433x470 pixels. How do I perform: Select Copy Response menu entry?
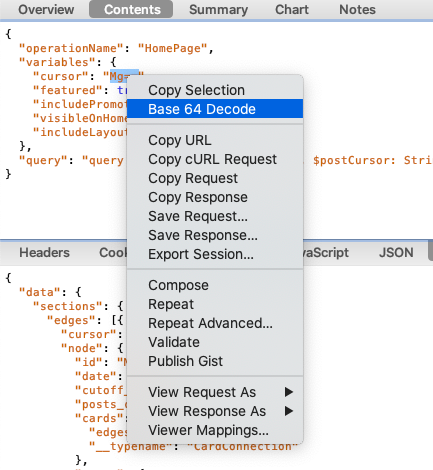215,197
